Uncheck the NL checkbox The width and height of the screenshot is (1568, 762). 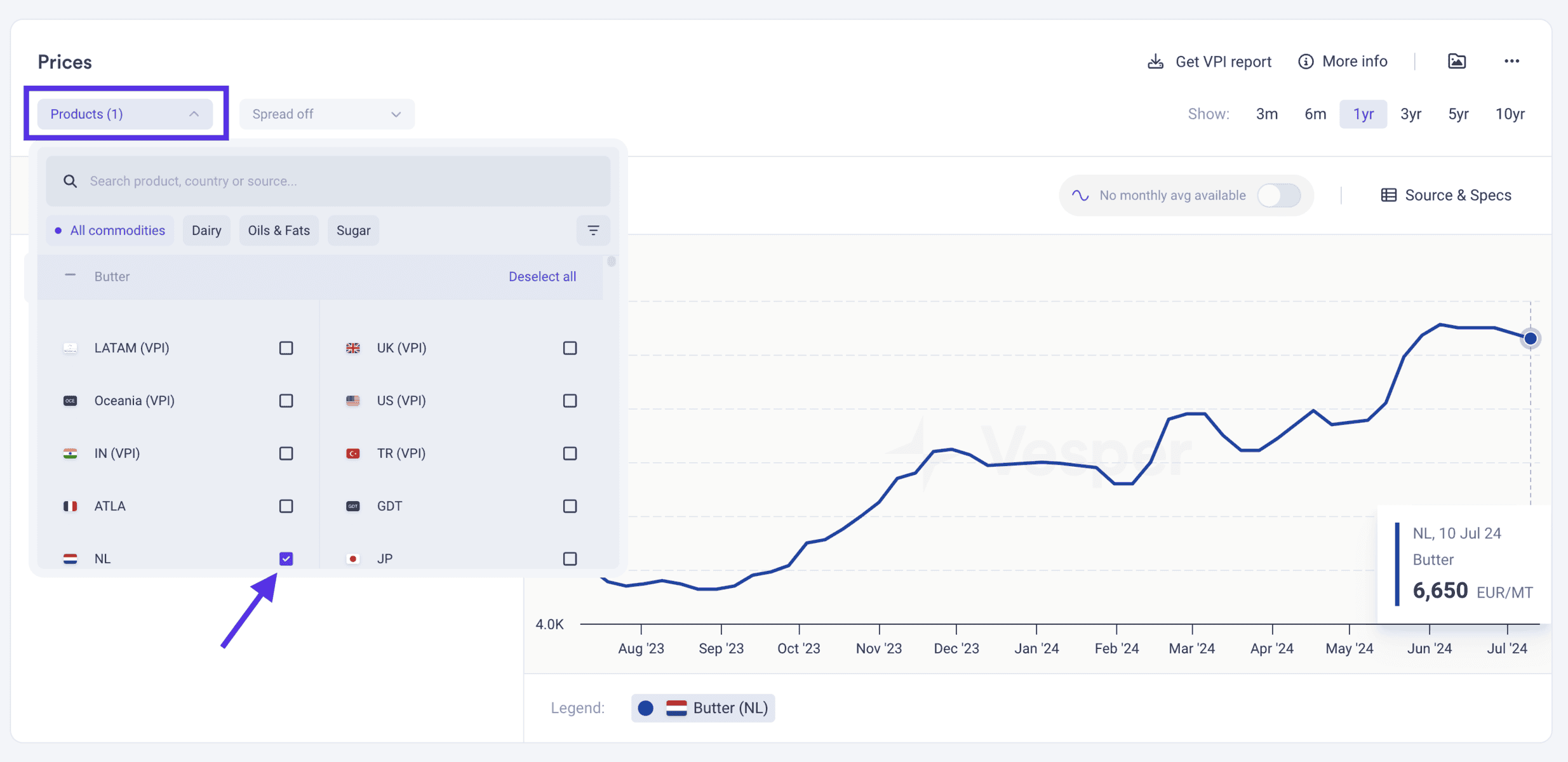[286, 559]
